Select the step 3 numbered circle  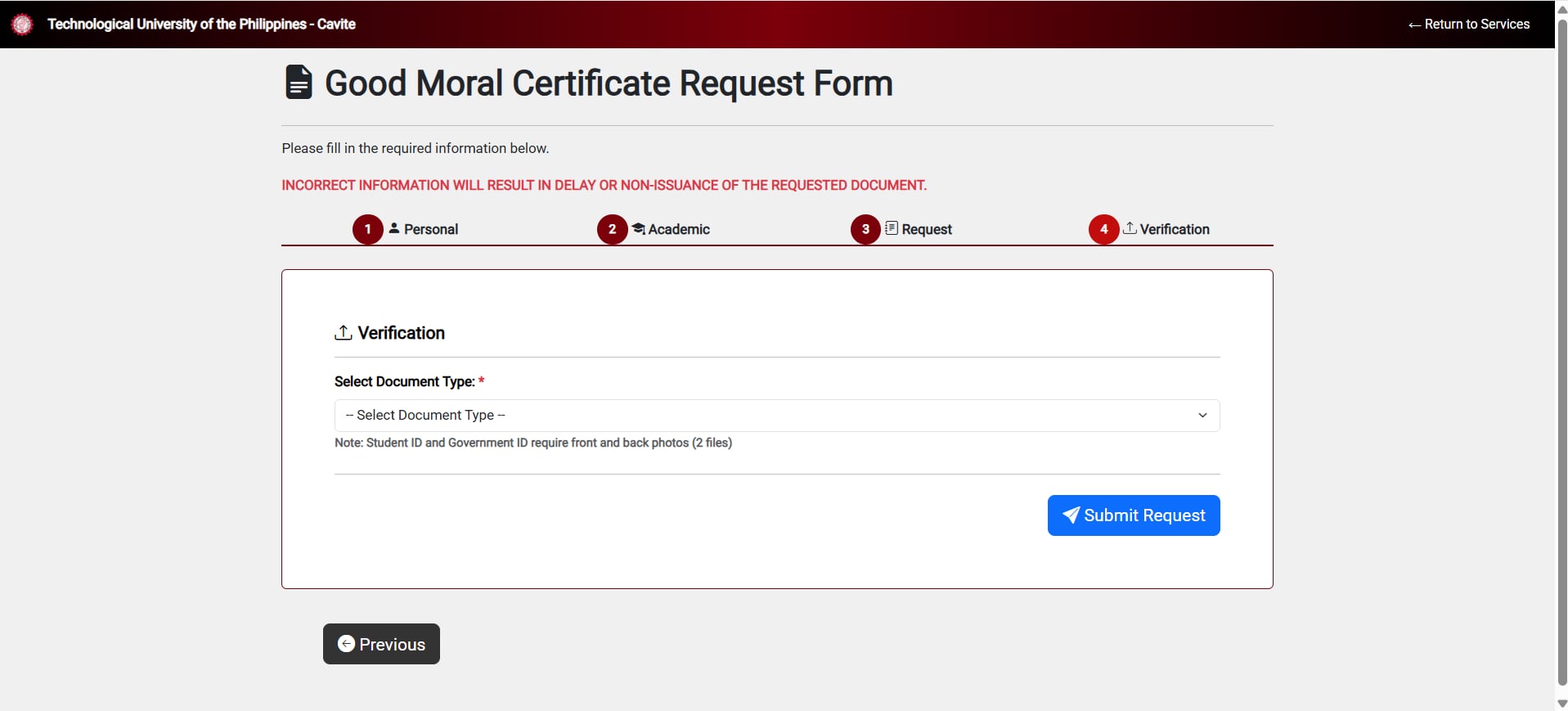[865, 229]
